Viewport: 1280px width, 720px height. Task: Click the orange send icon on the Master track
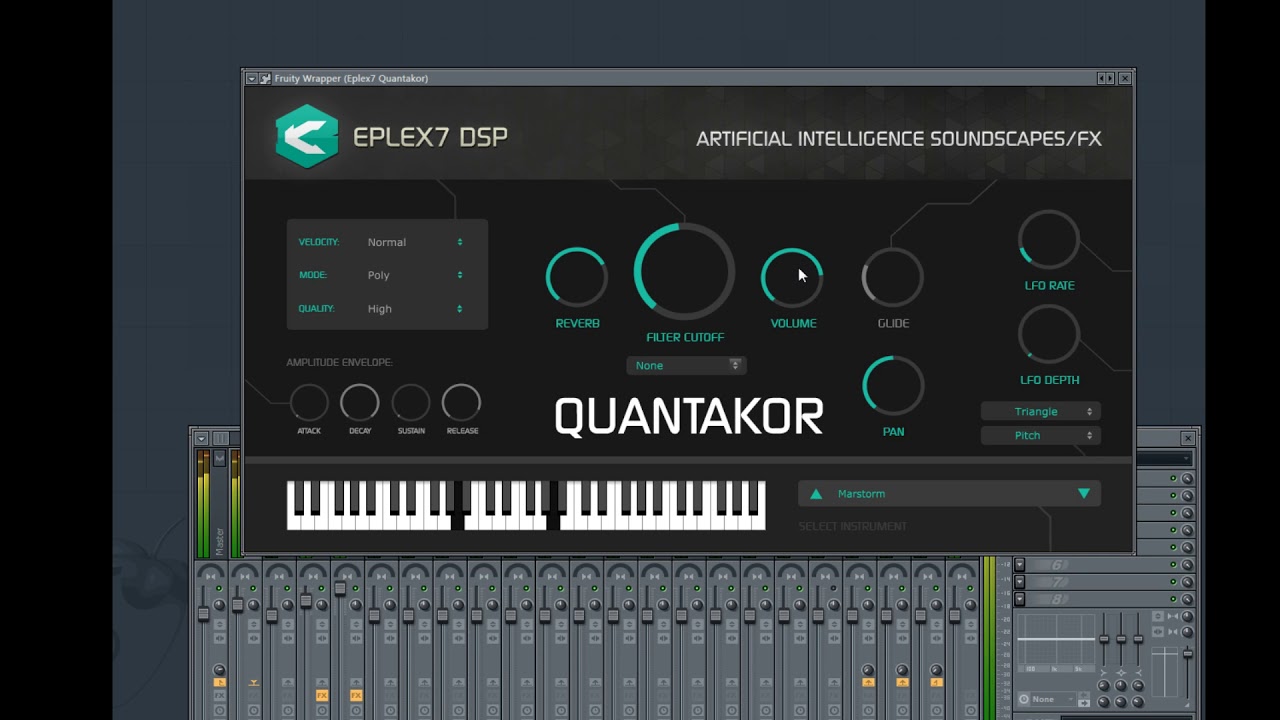pos(219,682)
